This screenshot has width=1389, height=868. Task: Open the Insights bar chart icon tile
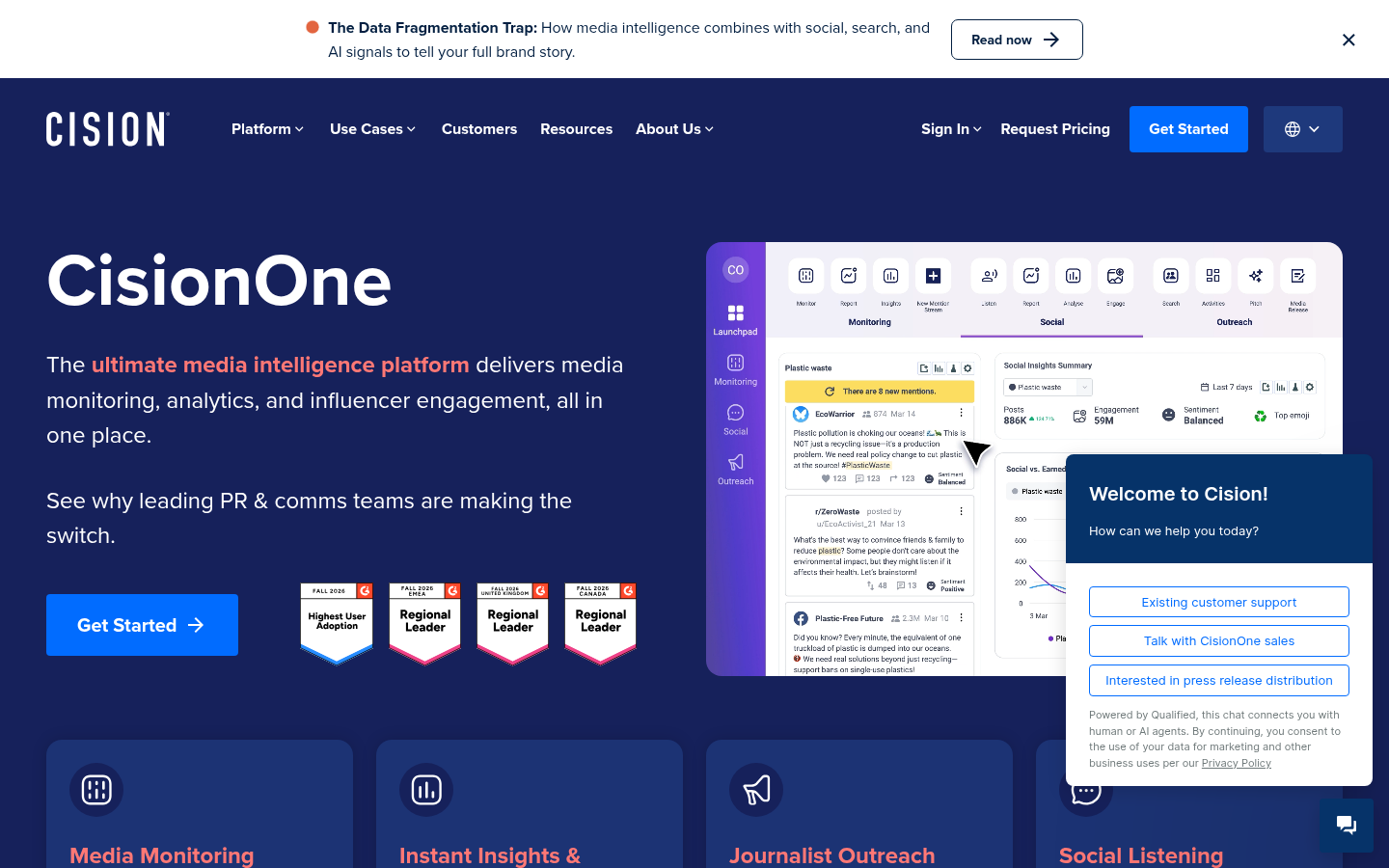click(890, 277)
